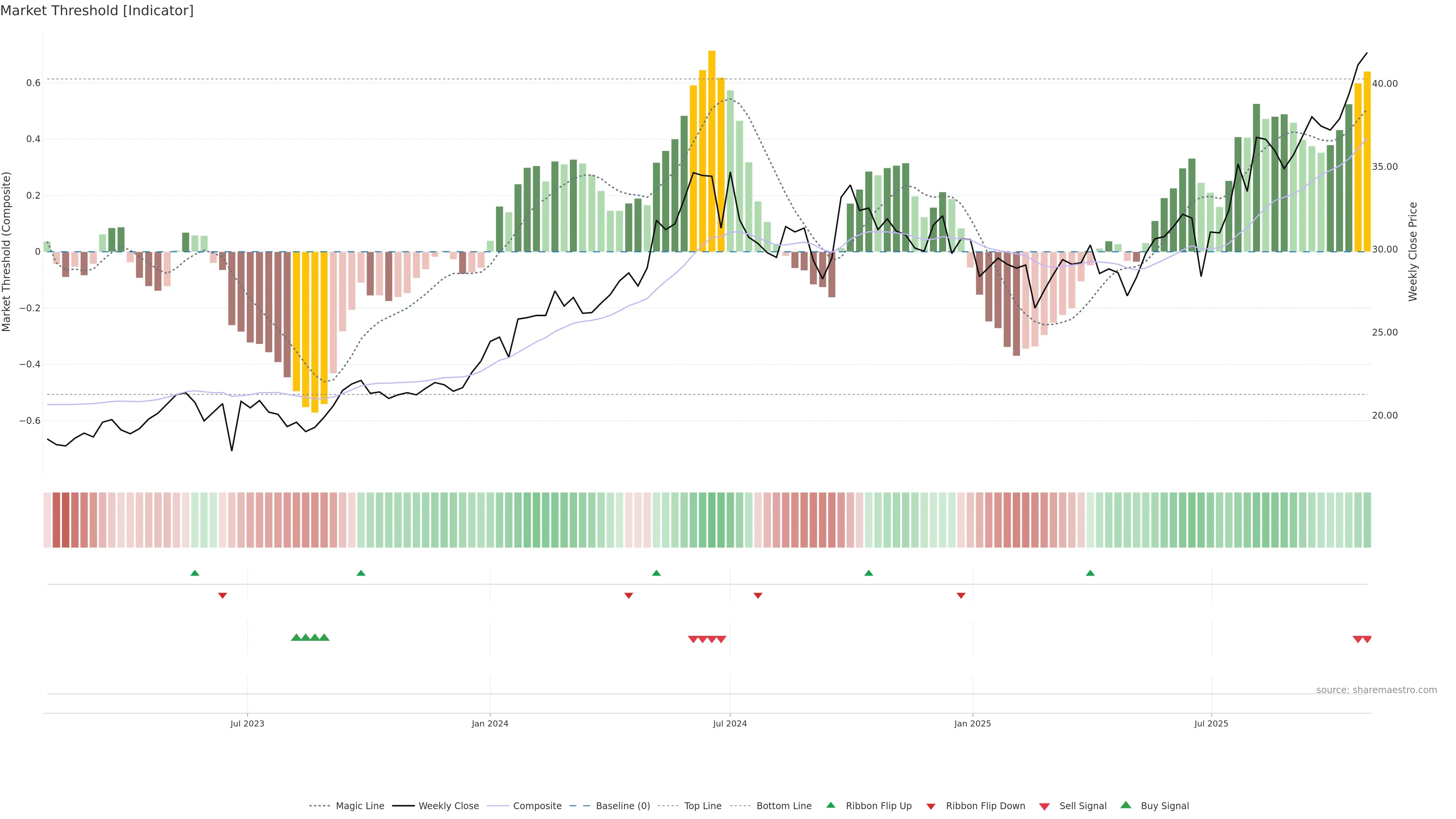Click the rightmost red sell signal triangle
Image resolution: width=1456 pixels, height=819 pixels.
click(x=1367, y=639)
